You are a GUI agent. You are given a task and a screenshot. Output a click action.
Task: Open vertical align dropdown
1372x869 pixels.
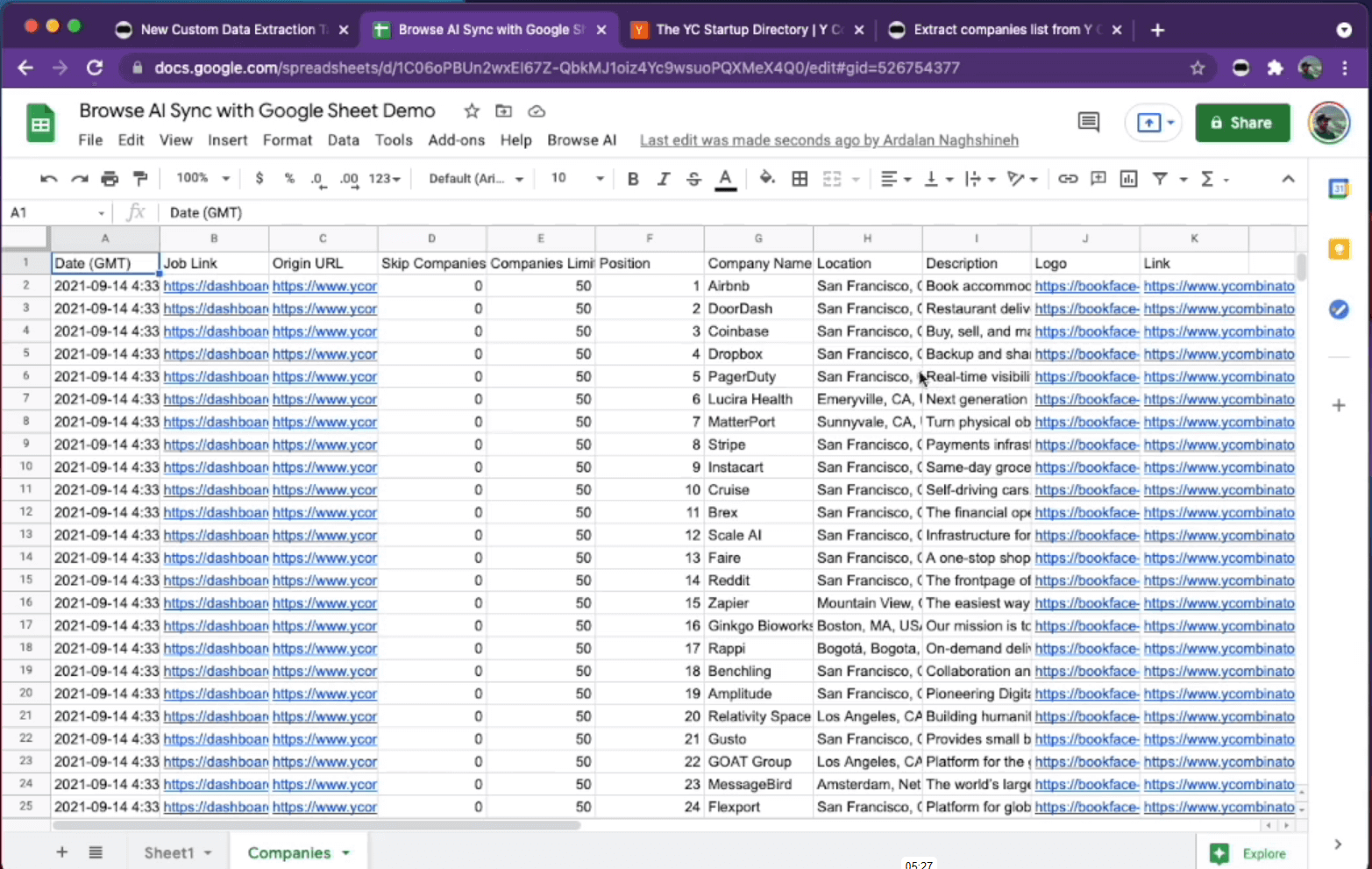click(x=938, y=179)
